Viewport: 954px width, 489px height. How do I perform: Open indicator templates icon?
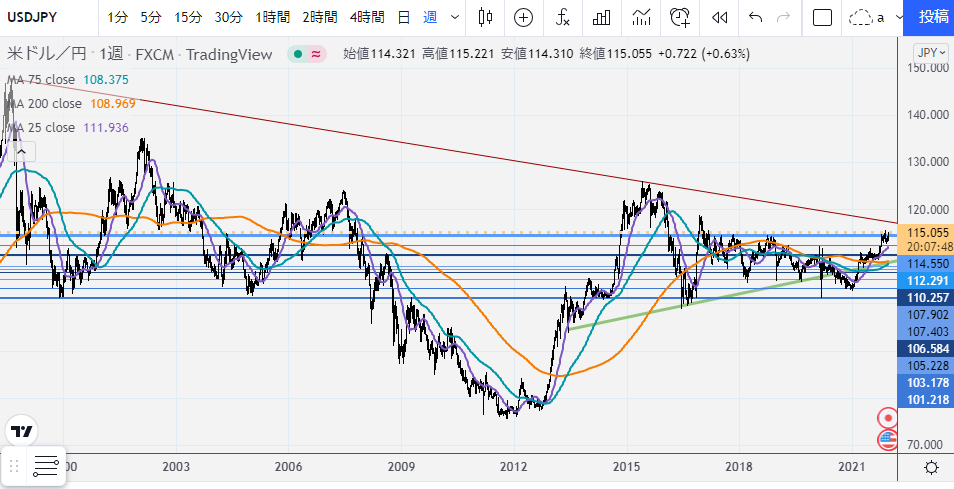[x=641, y=18]
